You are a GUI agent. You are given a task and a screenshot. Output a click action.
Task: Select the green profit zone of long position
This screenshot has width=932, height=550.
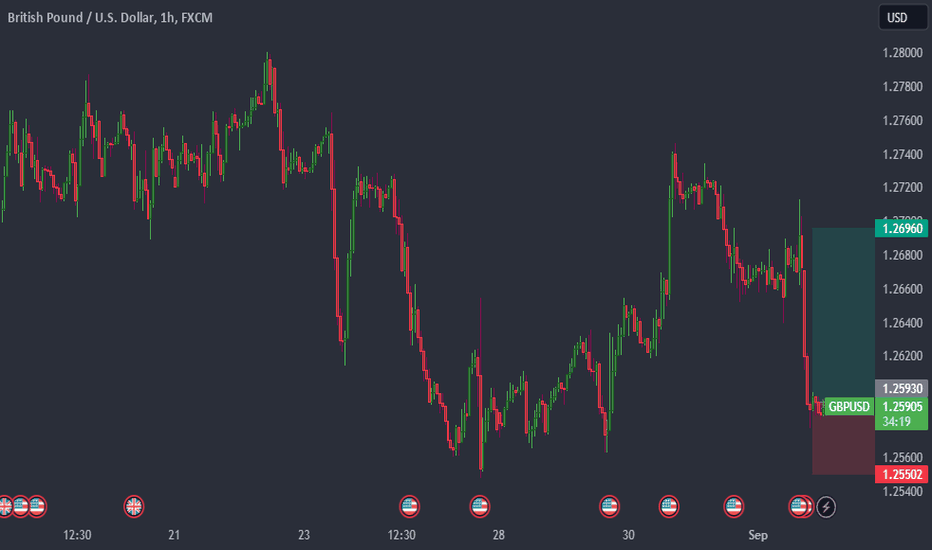[x=843, y=308]
